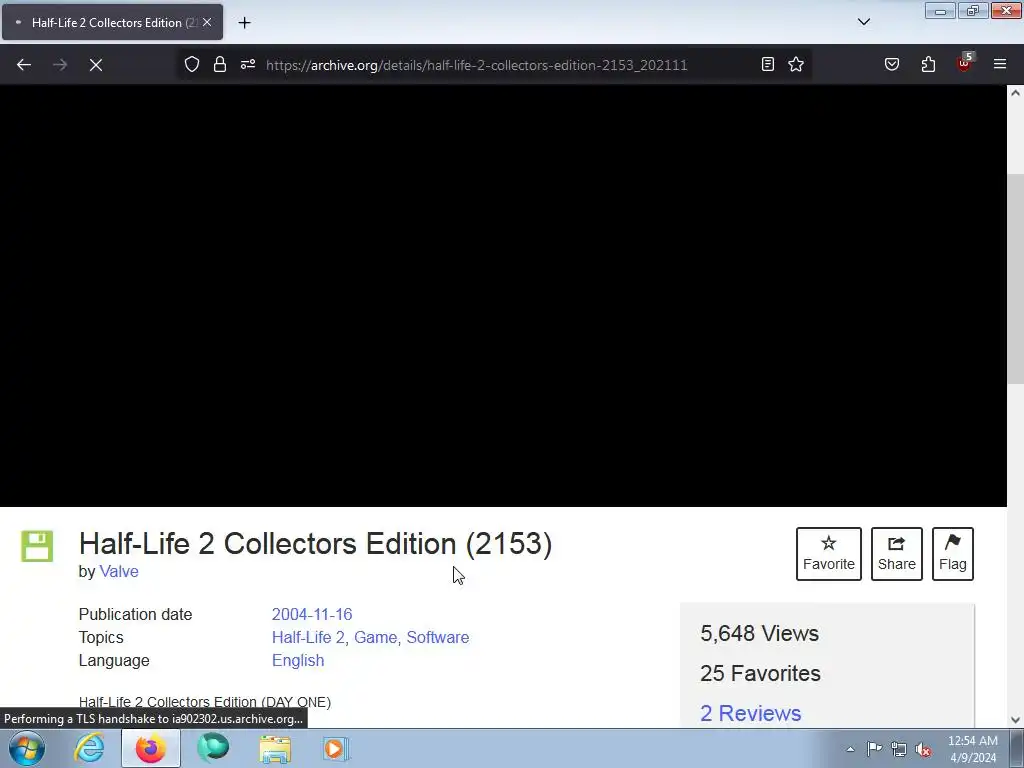The height and width of the screenshot is (768, 1024).
Task: Click the Show desktop strip
Action: (1017, 748)
